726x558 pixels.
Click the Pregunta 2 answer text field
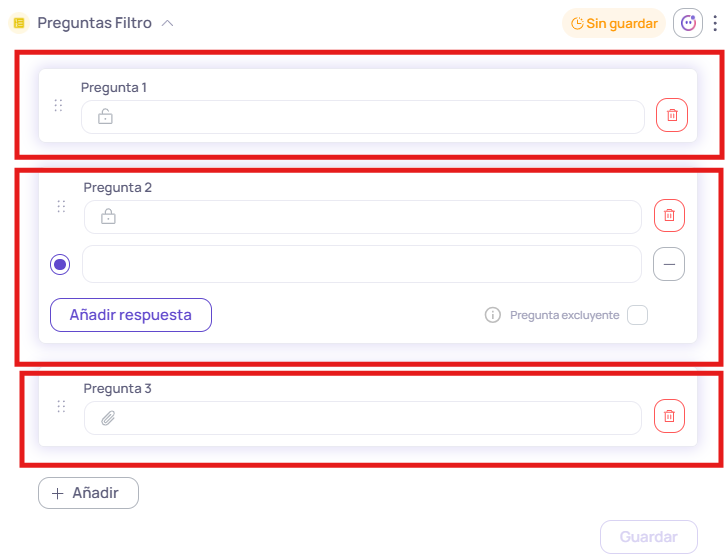tap(360, 264)
